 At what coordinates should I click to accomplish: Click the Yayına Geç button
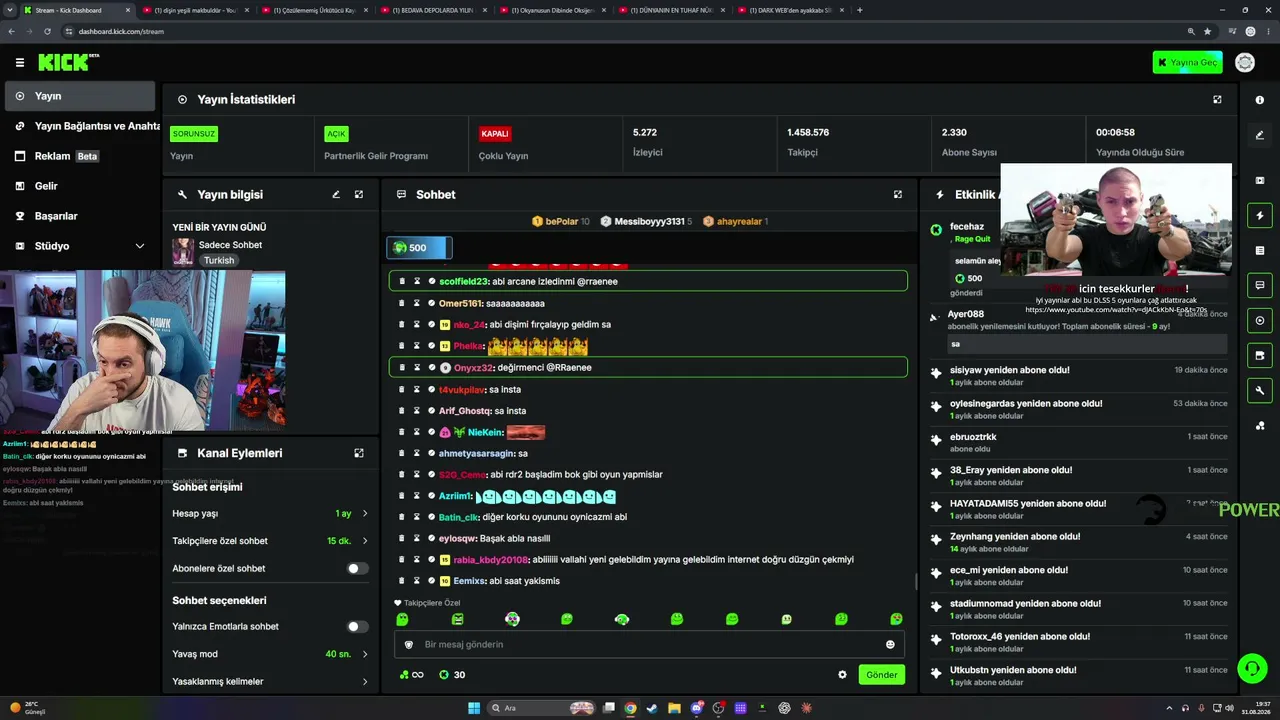tap(1187, 62)
